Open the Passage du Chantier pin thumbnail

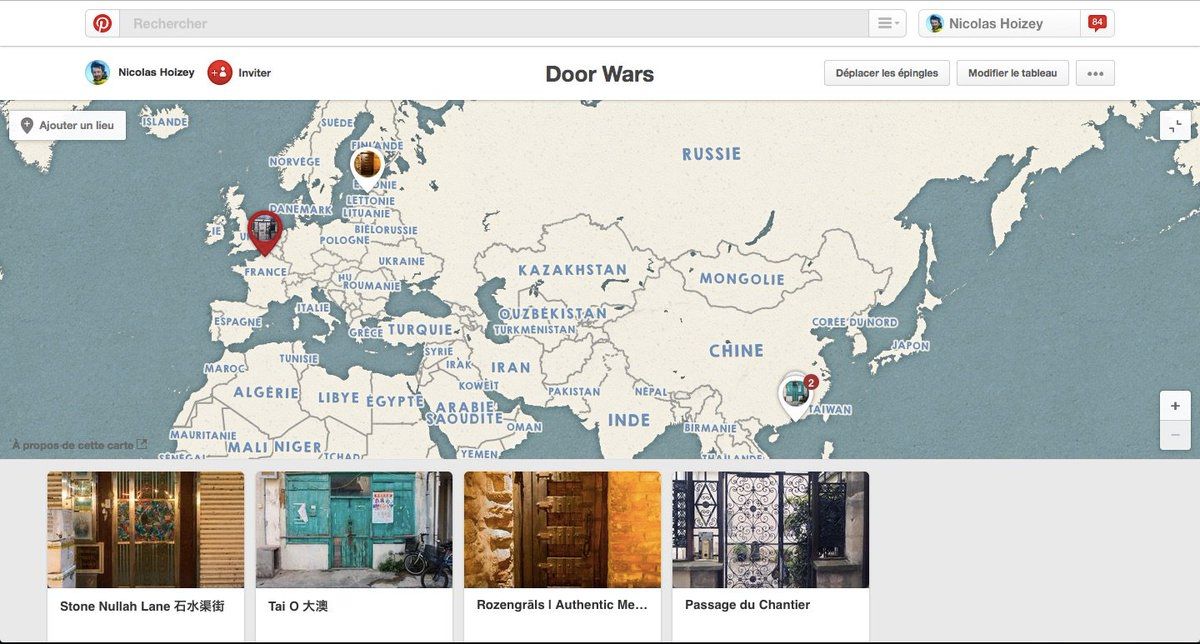click(x=770, y=530)
